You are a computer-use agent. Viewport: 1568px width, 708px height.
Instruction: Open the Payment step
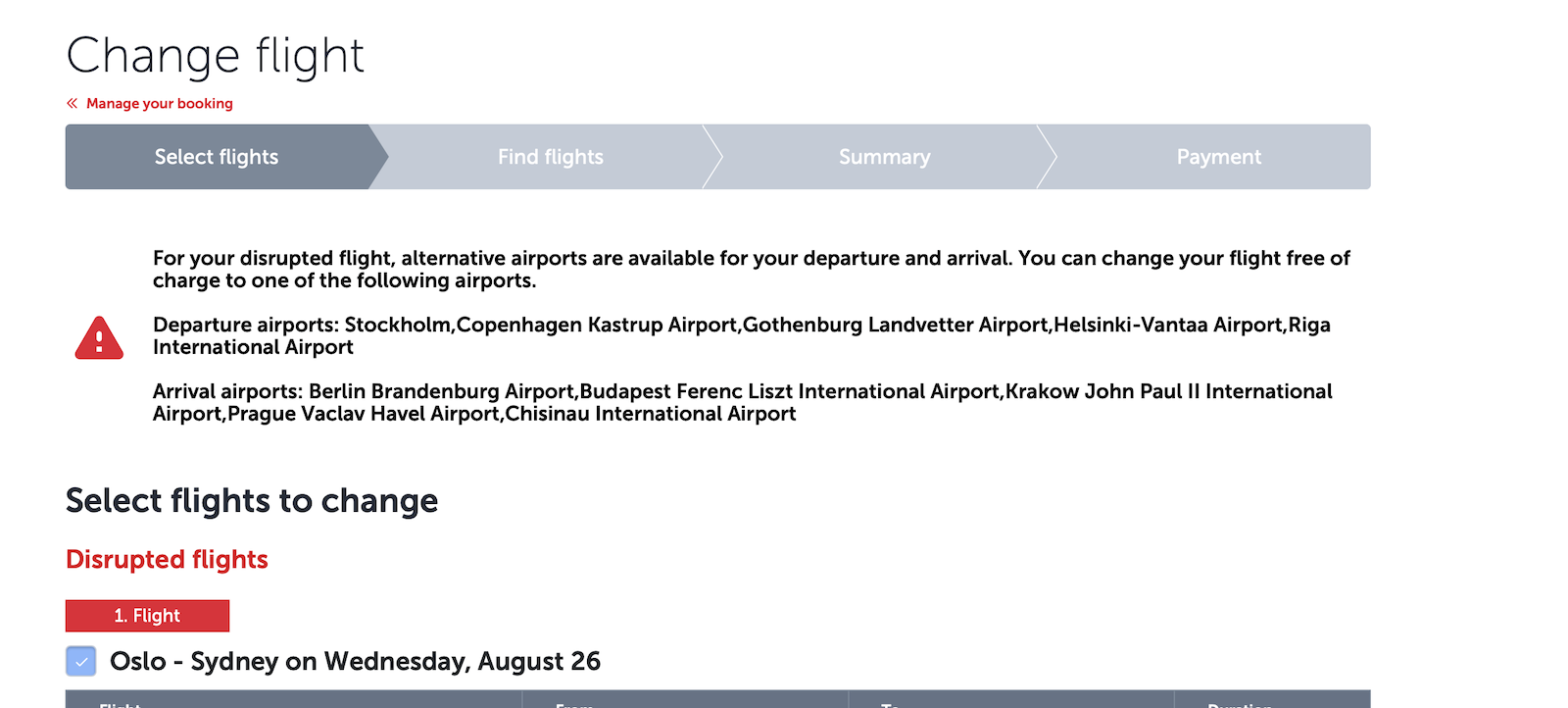(1218, 157)
